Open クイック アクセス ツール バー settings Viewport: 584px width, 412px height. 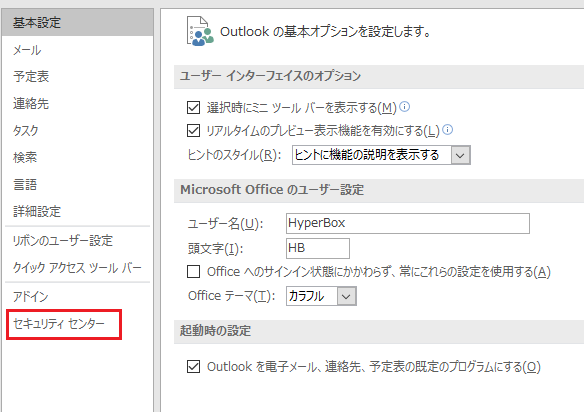tap(77, 267)
